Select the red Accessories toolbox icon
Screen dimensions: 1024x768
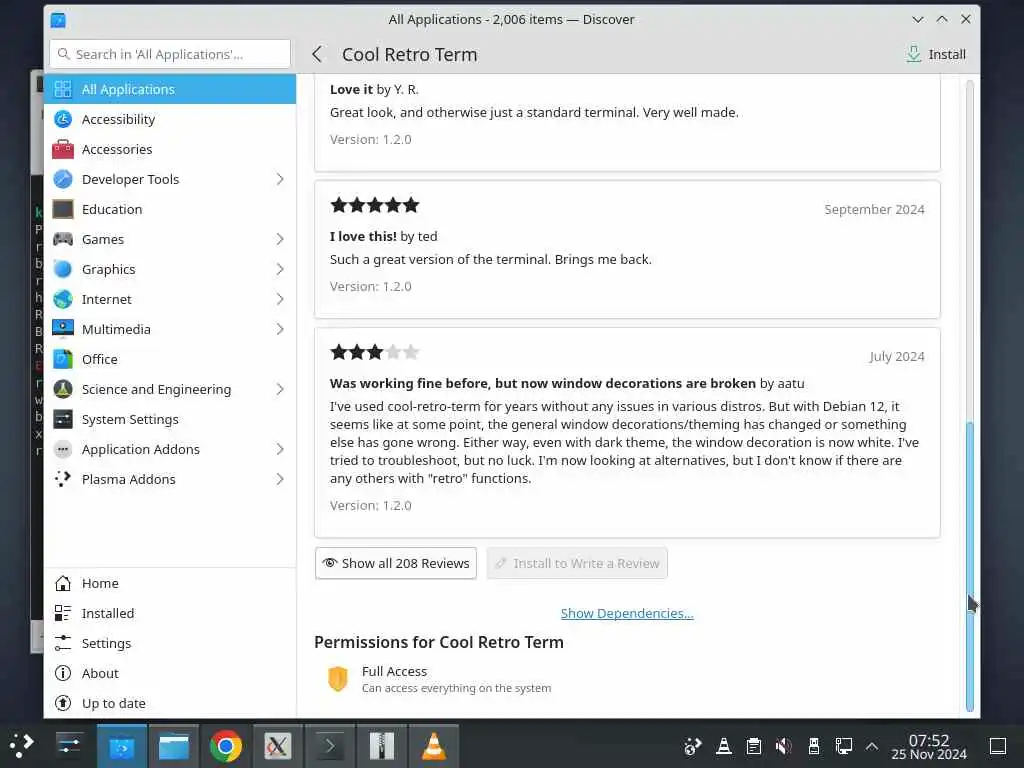(x=63, y=149)
